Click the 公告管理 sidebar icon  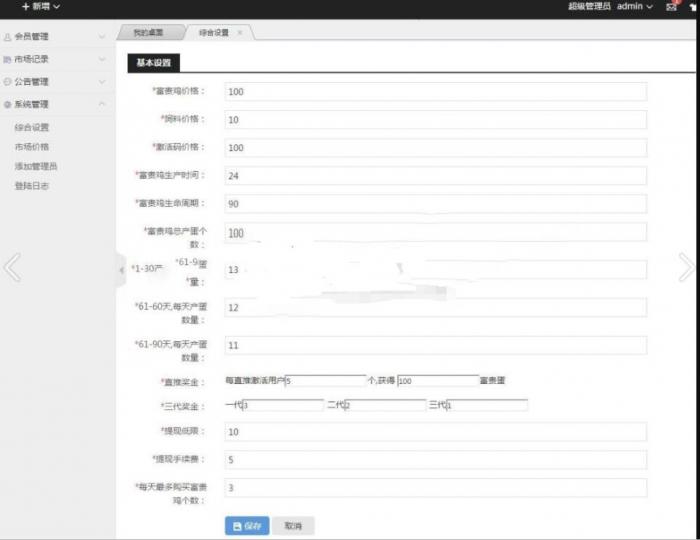coord(8,82)
